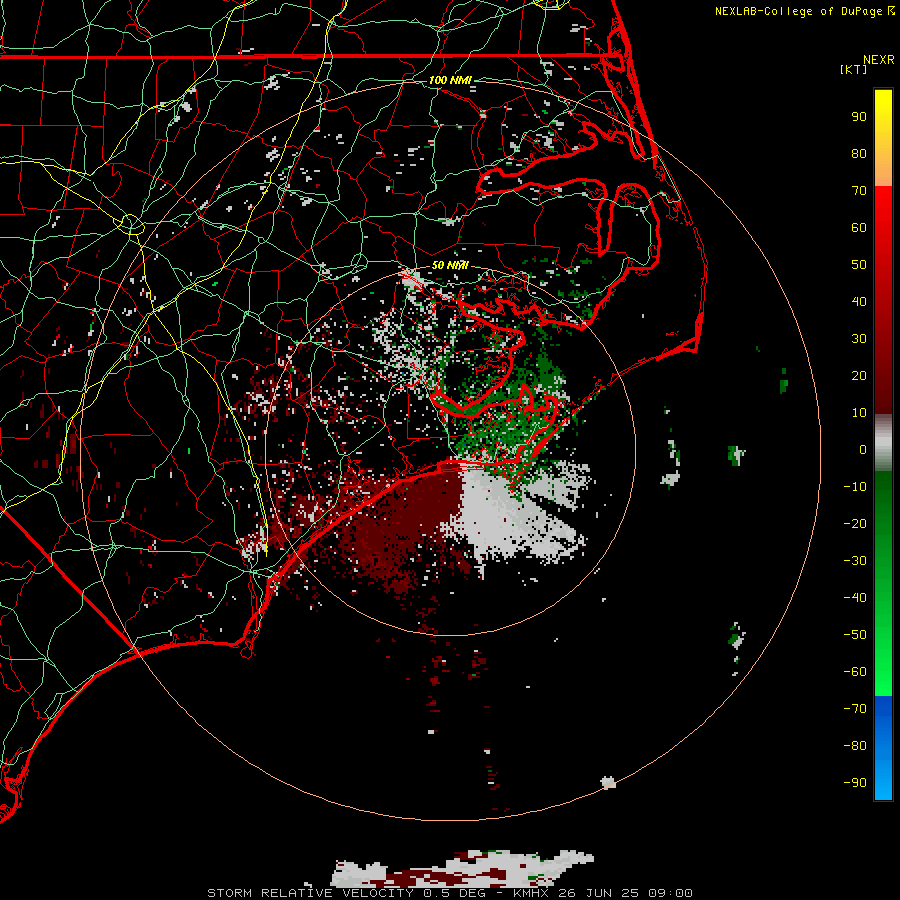Viewport: 900px width, 900px height.
Task: Click the KMHX station identifier in the caption
Action: point(532,893)
